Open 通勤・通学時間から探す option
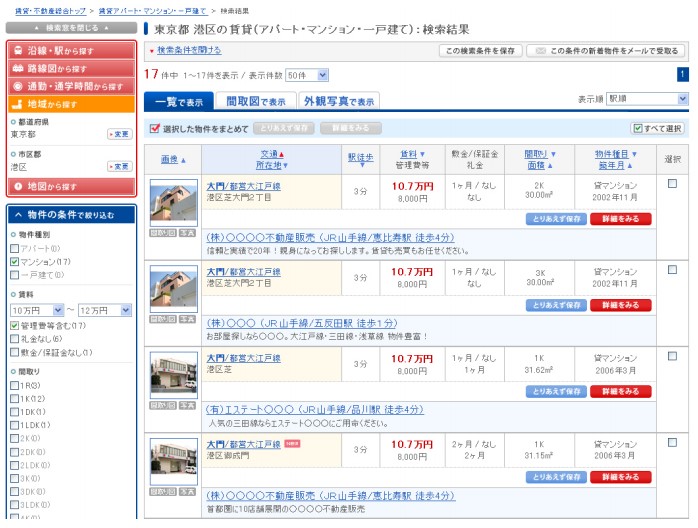The width and height of the screenshot is (698, 528). pos(71,86)
